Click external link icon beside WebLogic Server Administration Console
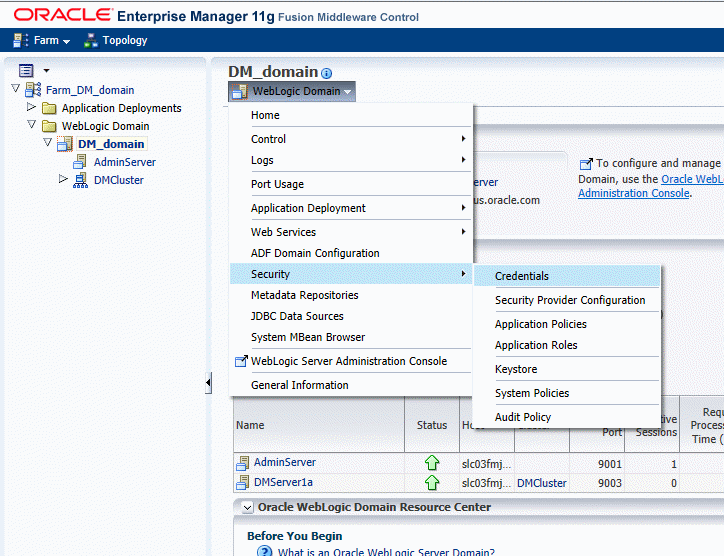Image resolution: width=724 pixels, height=556 pixels. (x=241, y=361)
